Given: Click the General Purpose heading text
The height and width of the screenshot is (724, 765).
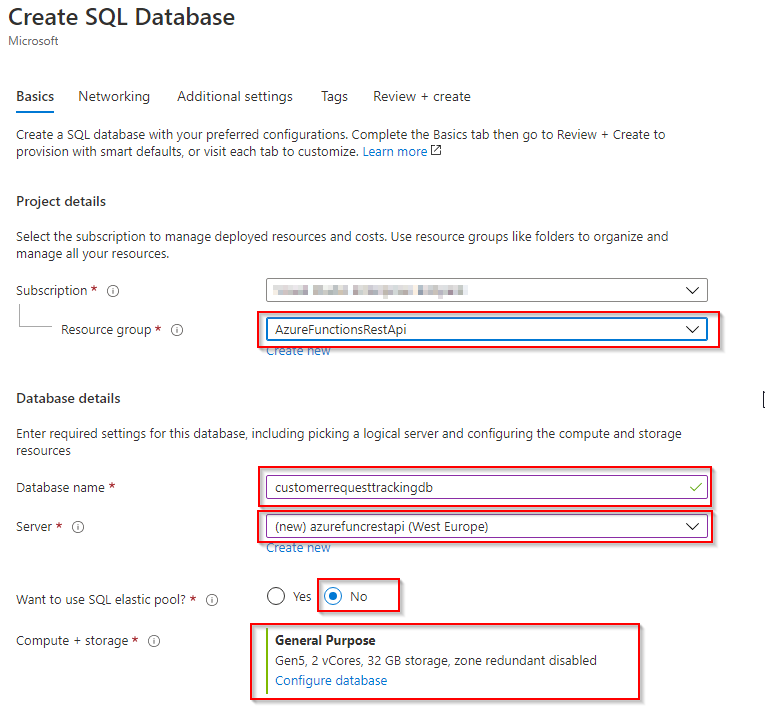Looking at the screenshot, I should click(x=325, y=640).
